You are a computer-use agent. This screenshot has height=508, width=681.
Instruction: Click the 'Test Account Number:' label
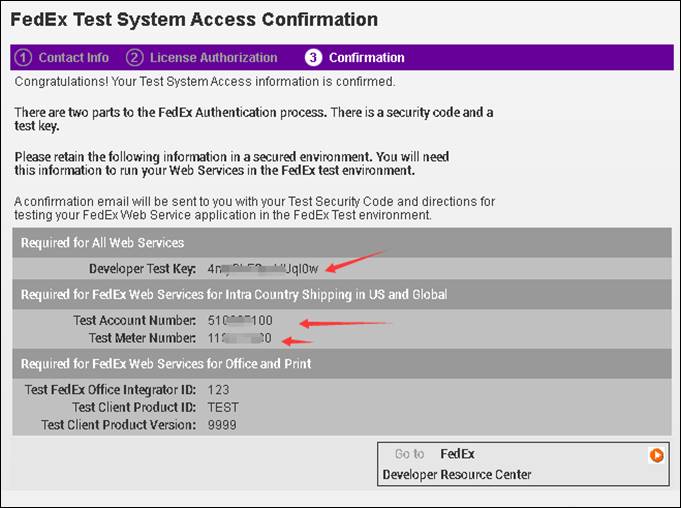click(135, 320)
